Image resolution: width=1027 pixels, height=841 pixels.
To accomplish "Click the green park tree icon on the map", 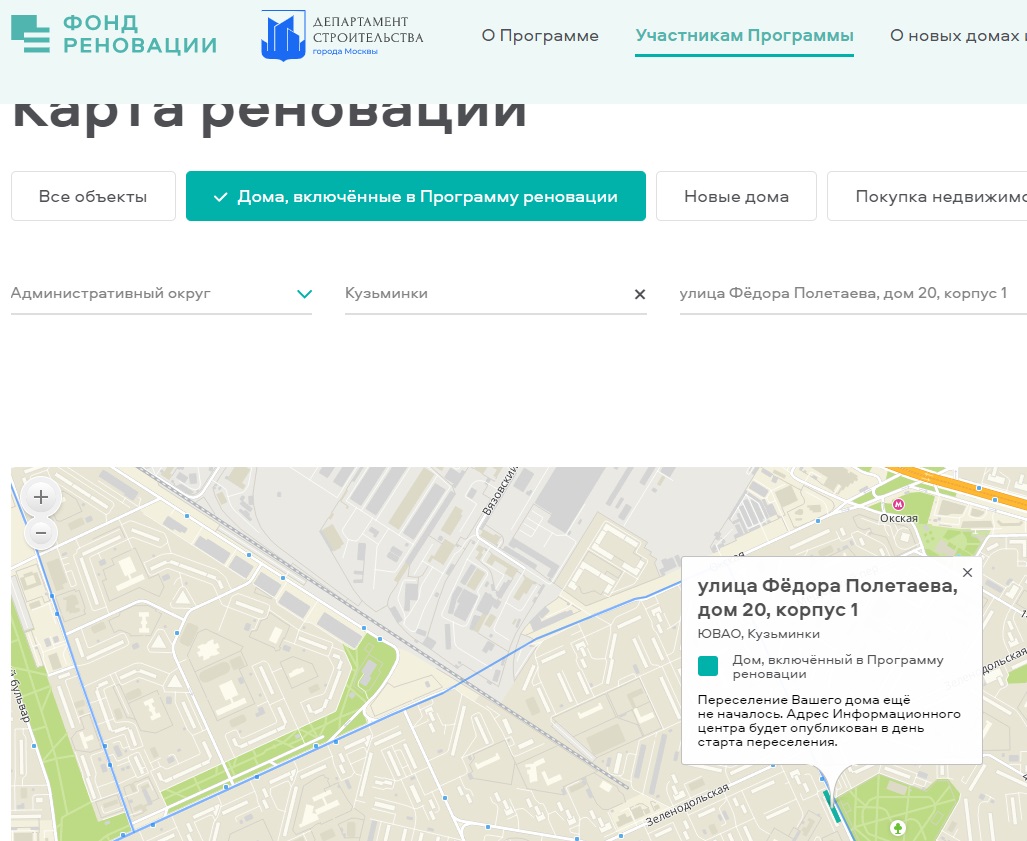I will pos(898,828).
